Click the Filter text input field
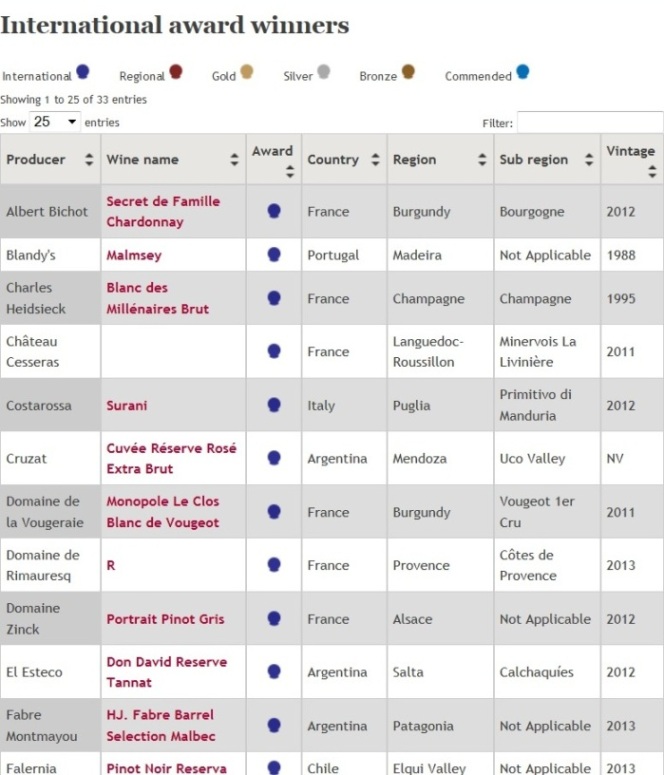This screenshot has height=775, width=664. pos(588,122)
